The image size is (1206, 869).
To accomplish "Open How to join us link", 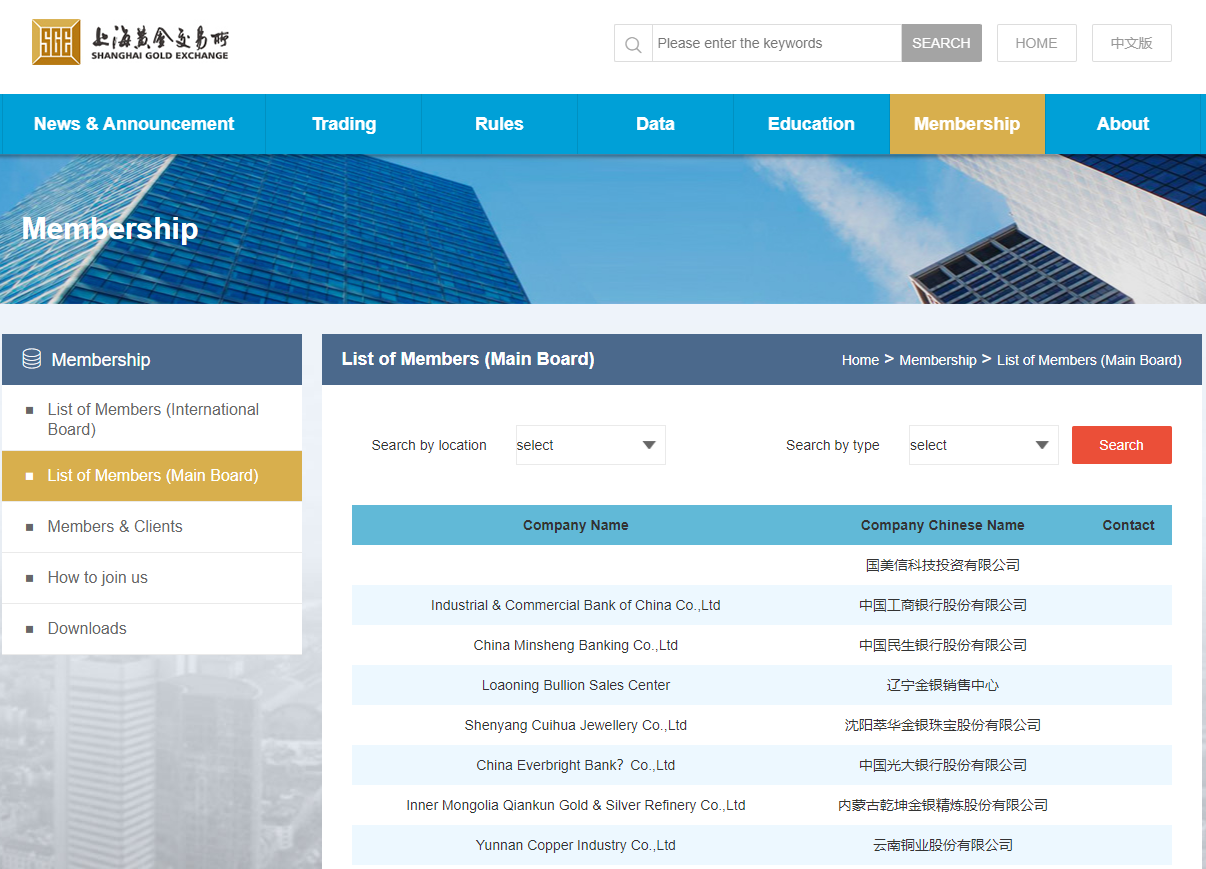I will (152, 578).
